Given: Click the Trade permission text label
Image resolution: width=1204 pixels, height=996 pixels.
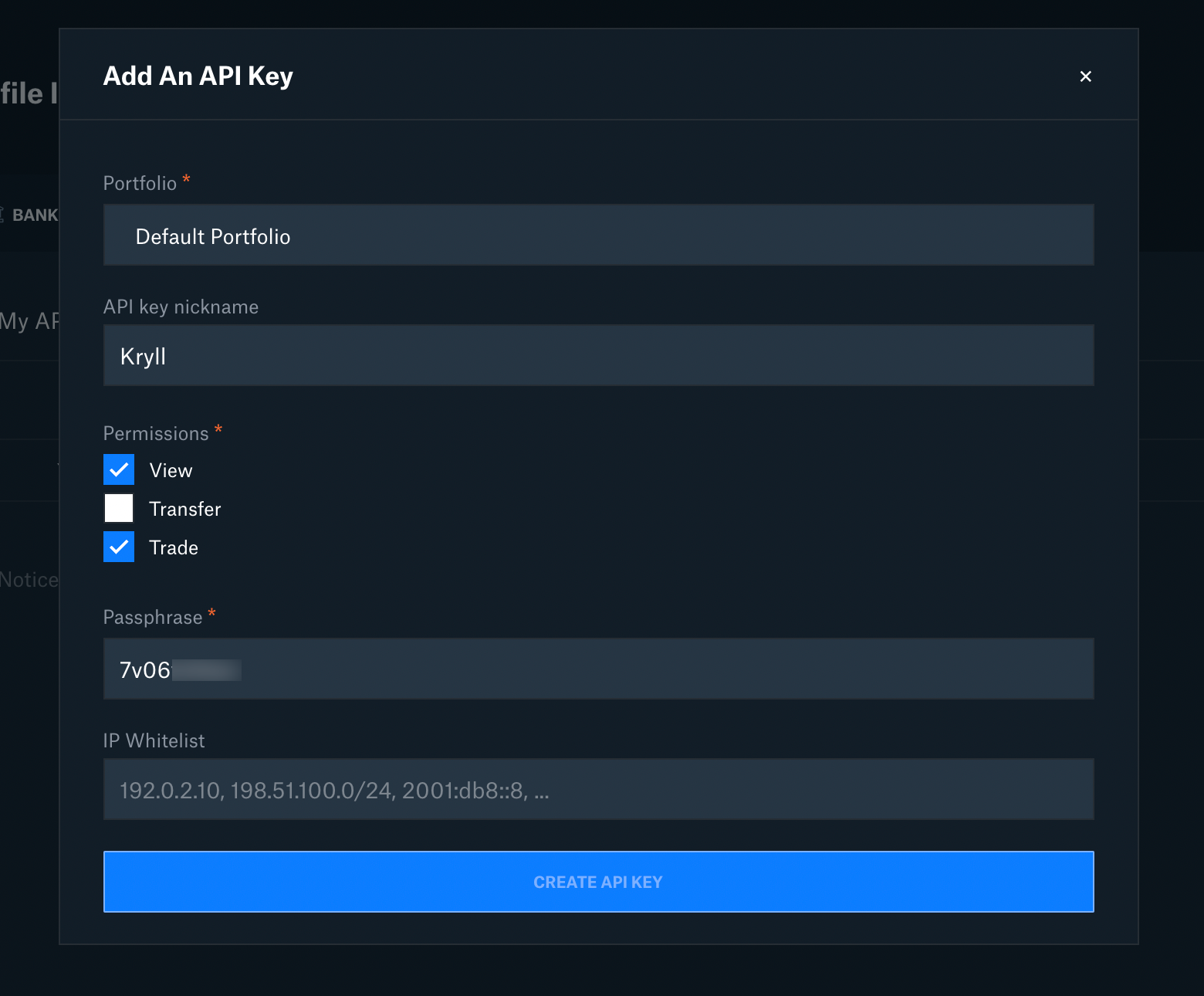Looking at the screenshot, I should (174, 547).
